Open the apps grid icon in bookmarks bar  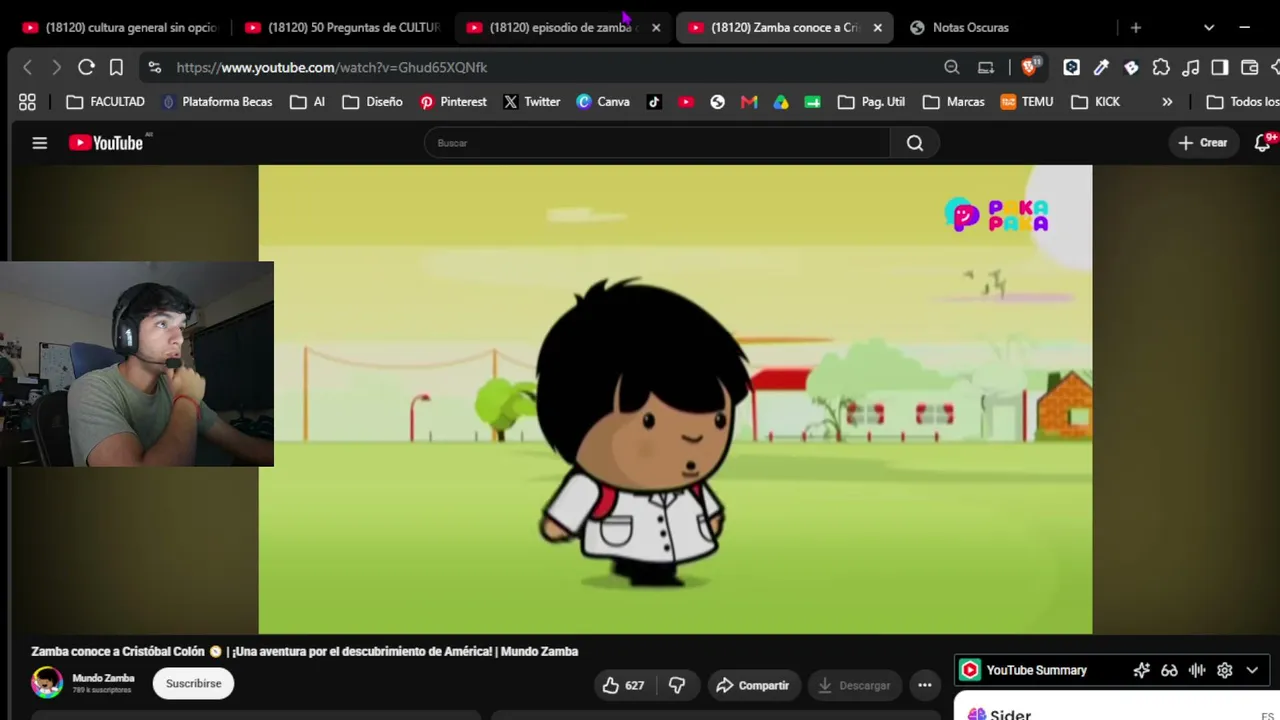pyautogui.click(x=27, y=102)
